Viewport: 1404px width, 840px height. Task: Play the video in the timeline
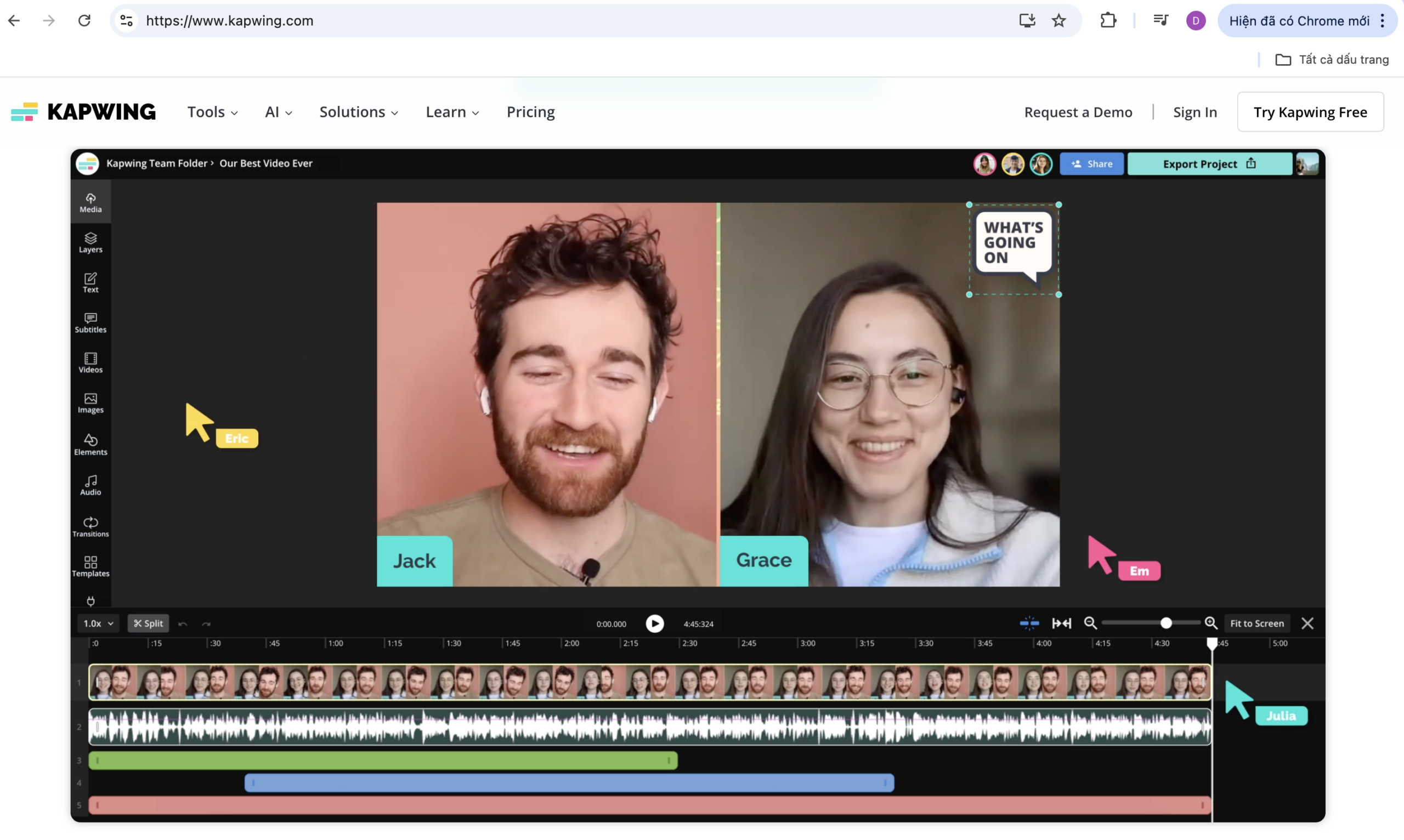pos(654,623)
